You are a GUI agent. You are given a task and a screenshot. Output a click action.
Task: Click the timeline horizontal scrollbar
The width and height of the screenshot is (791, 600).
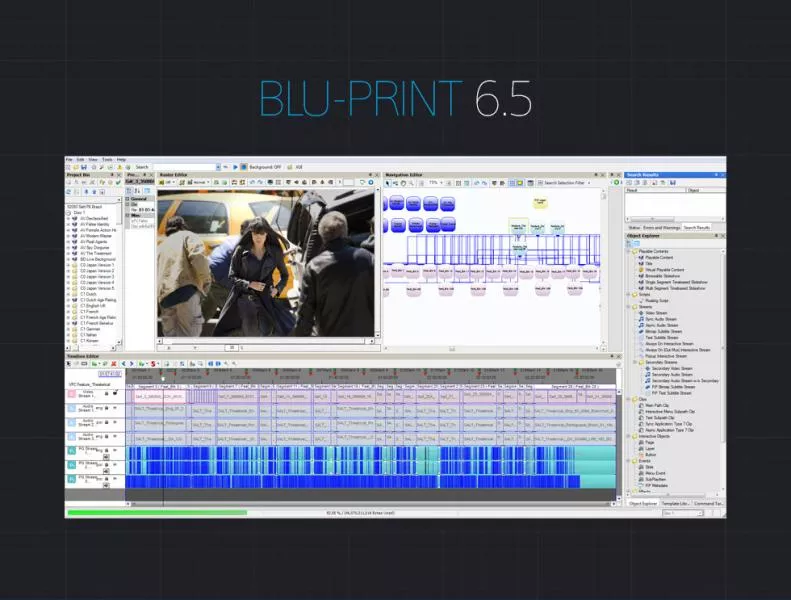click(x=371, y=504)
